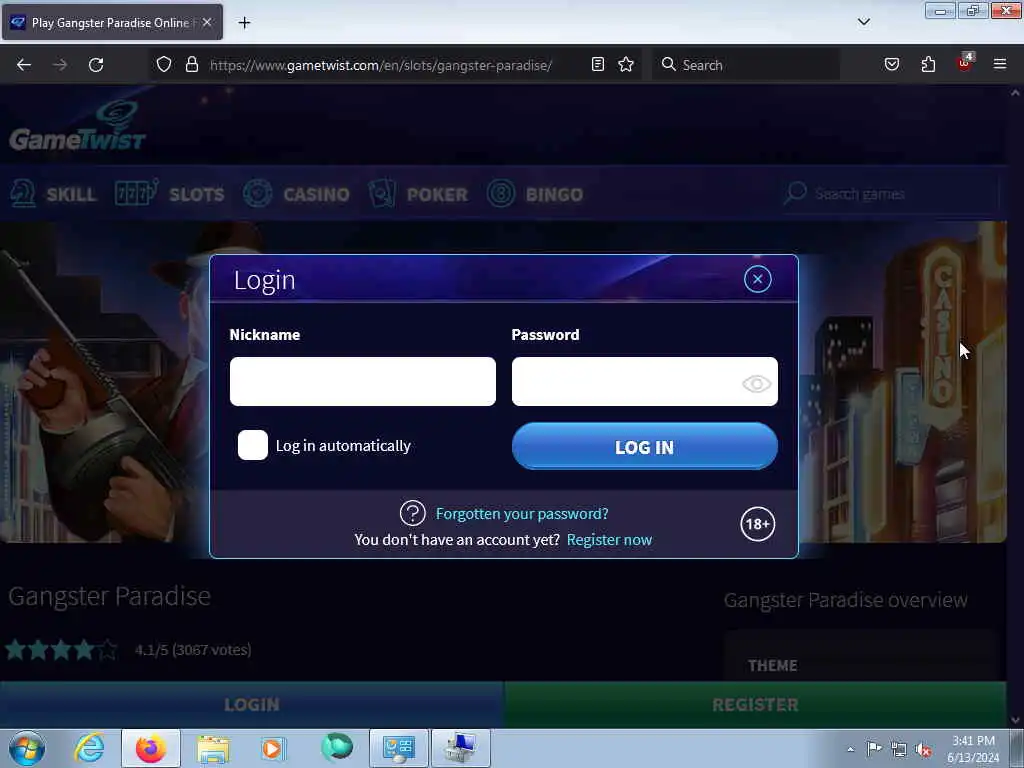Click the star rating for Gangster Paradise
Viewport: 1024px width, 768px height.
(x=61, y=650)
